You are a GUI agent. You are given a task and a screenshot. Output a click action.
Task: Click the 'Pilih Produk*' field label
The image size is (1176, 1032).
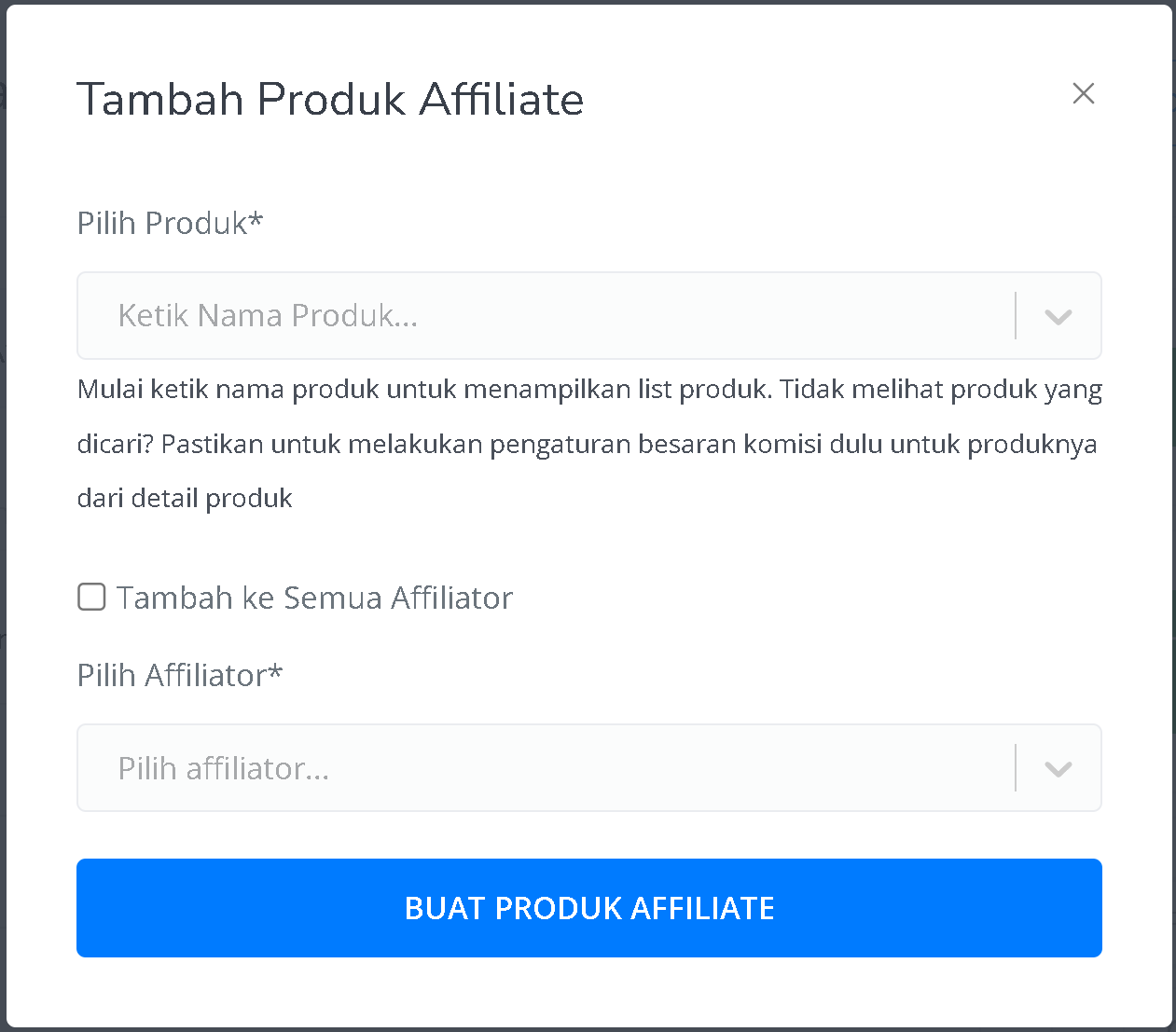pyautogui.click(x=170, y=224)
